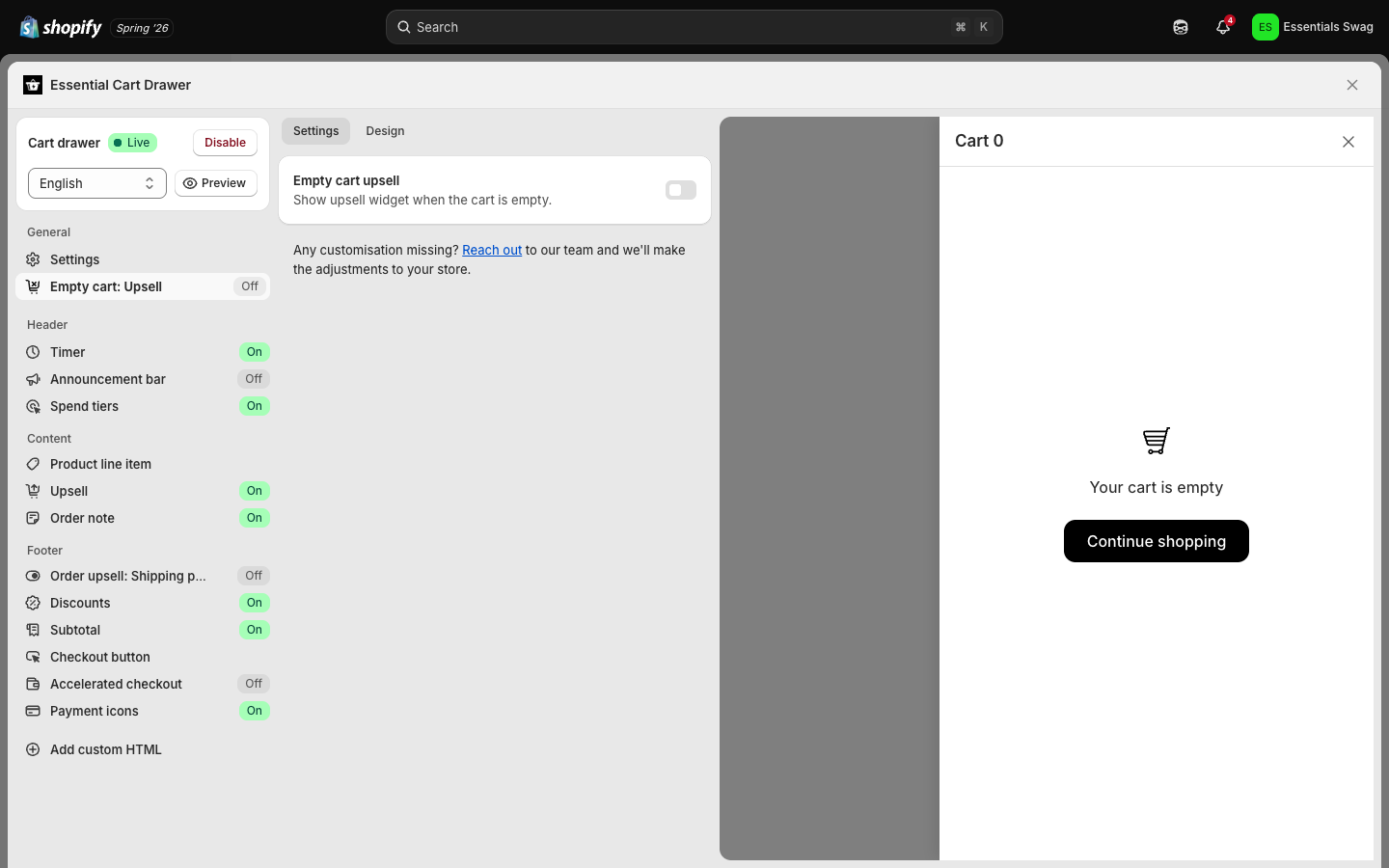
Task: Click the Order upsell shipping icon
Action: [33, 576]
